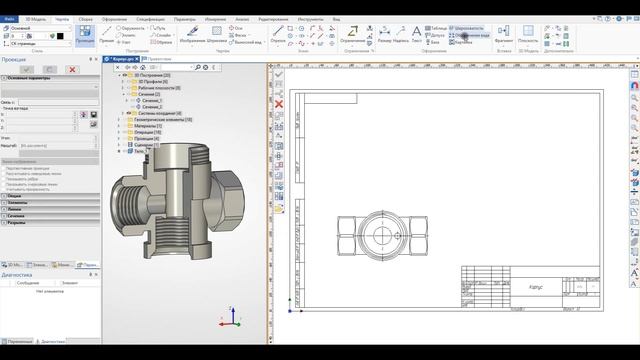Click the Плоскость 3D model tool

coord(528,35)
